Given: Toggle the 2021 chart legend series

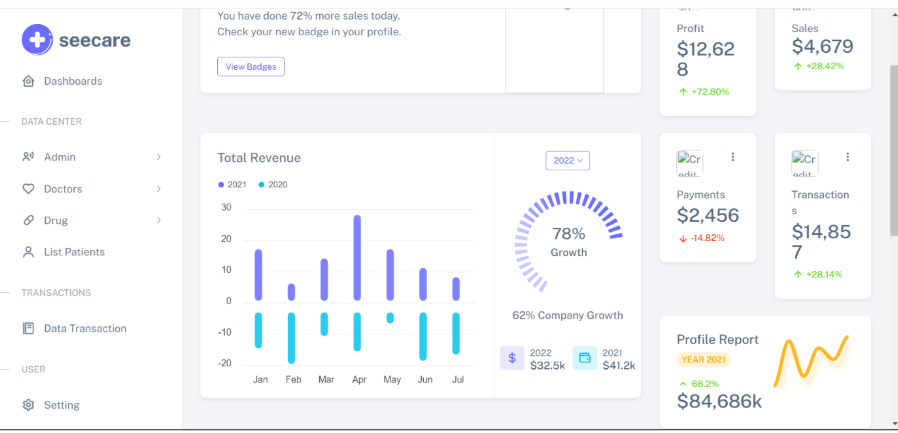Looking at the screenshot, I should (x=232, y=185).
